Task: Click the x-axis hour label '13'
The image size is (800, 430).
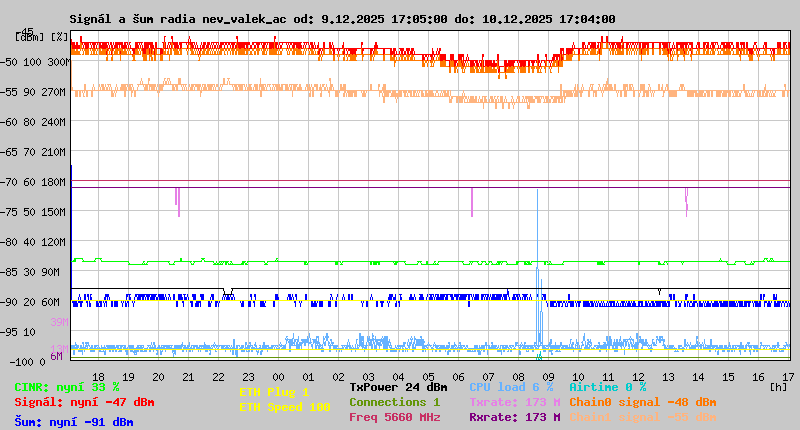Action: coord(668,377)
